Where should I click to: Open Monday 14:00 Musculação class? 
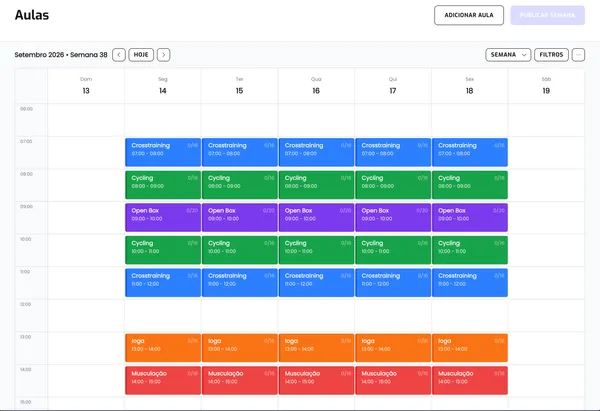pos(163,380)
